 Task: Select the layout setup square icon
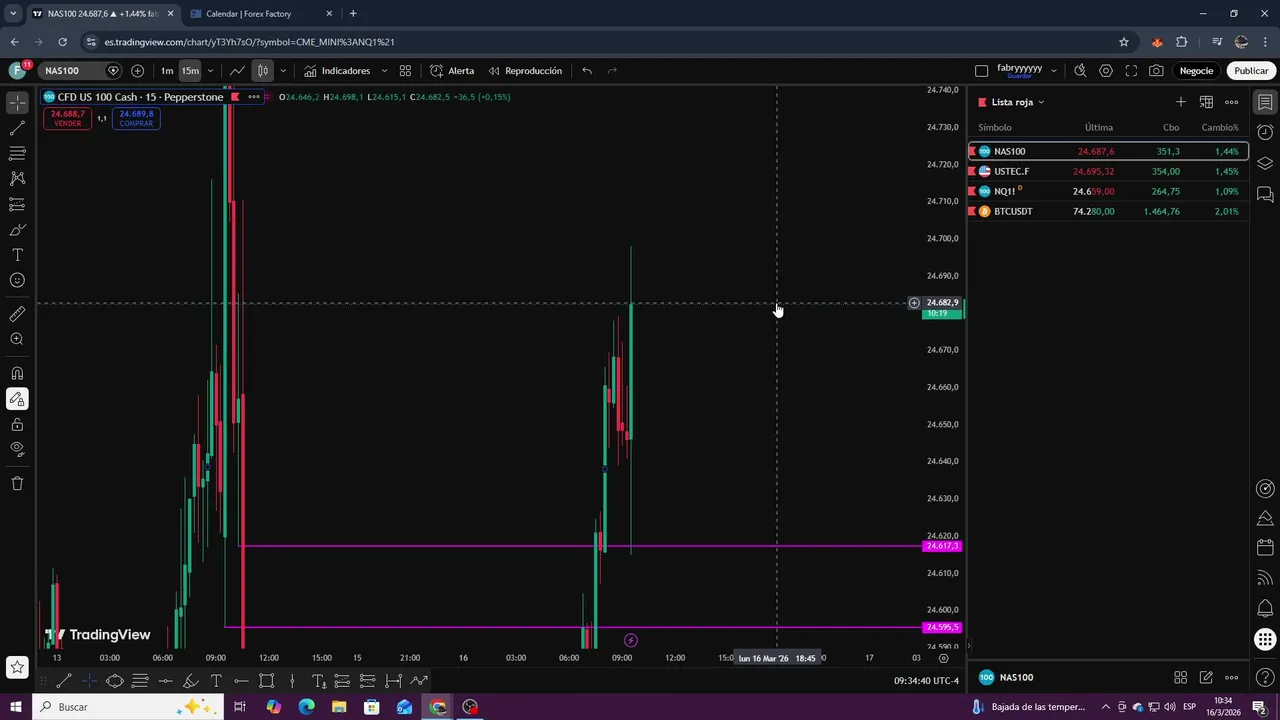click(981, 71)
